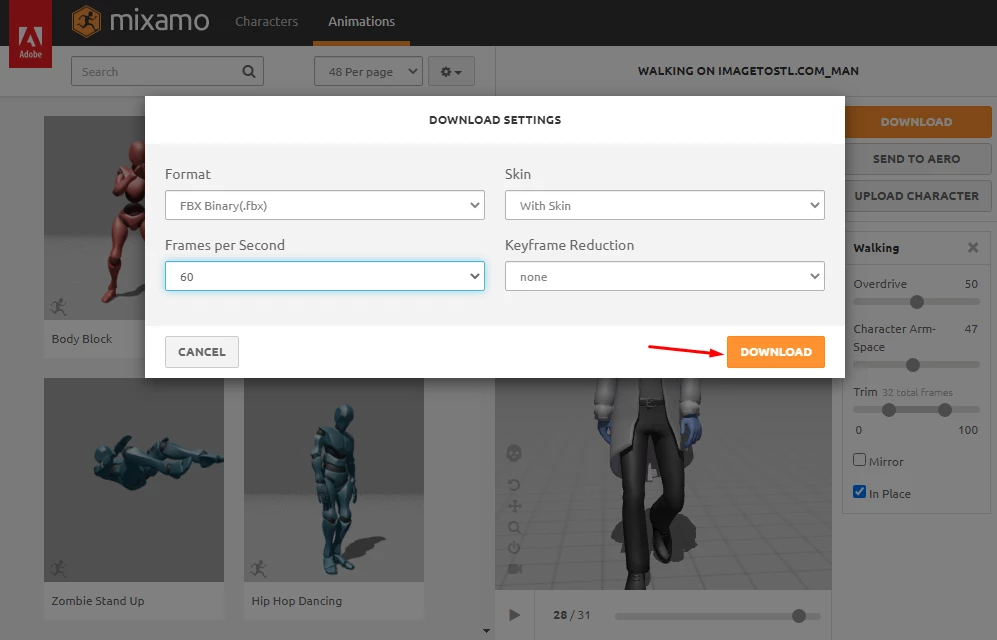Click the search magnifier icon
997x640 pixels.
click(x=249, y=72)
